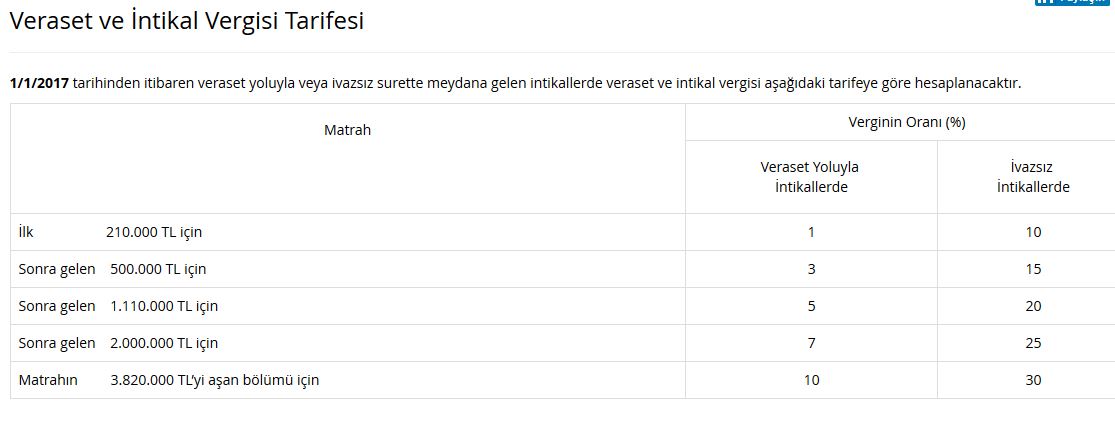Click veraset rate 1 in first row
The width and height of the screenshot is (1115, 434).
coord(811,232)
